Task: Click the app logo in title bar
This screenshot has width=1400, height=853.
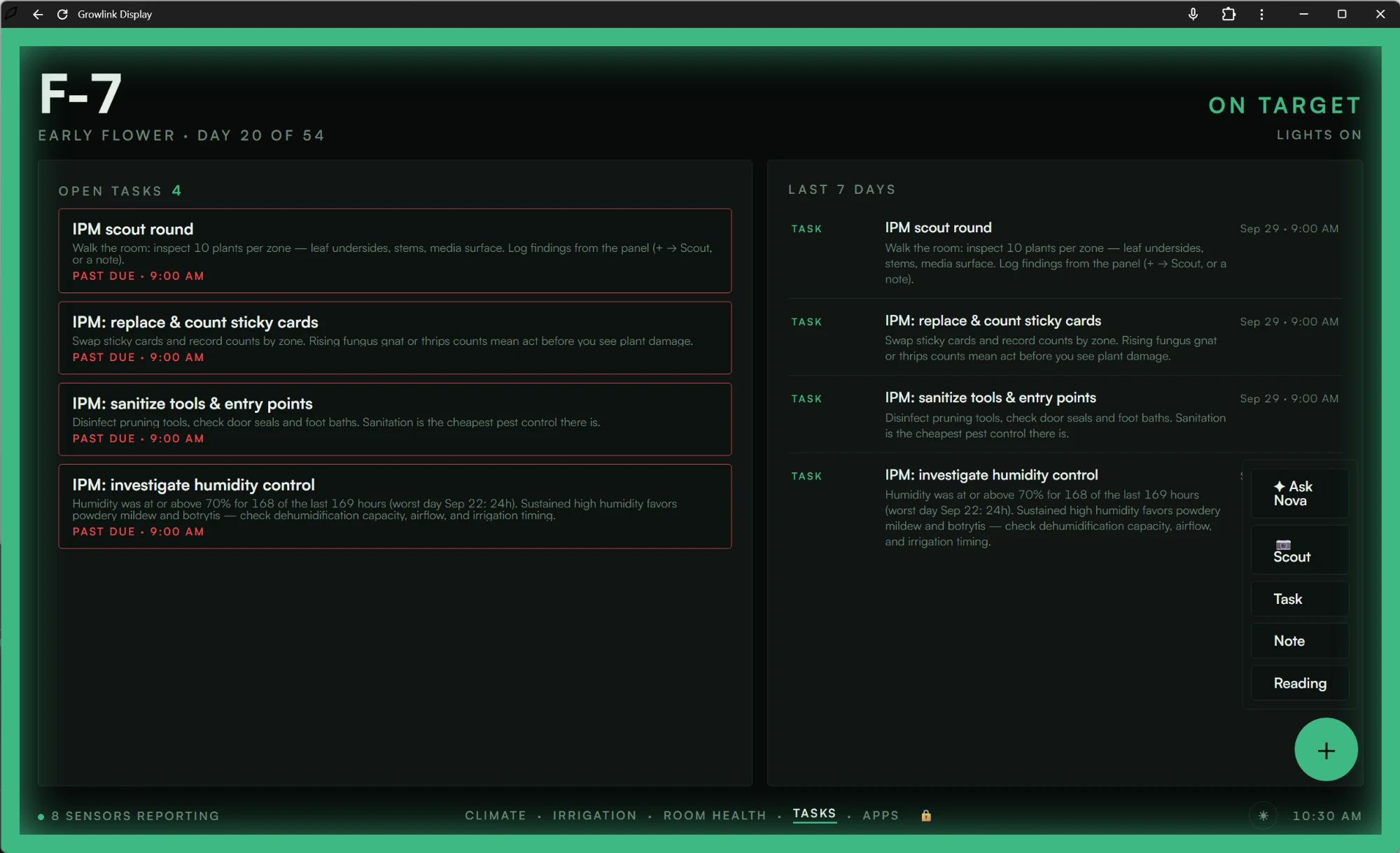Action: point(12,13)
